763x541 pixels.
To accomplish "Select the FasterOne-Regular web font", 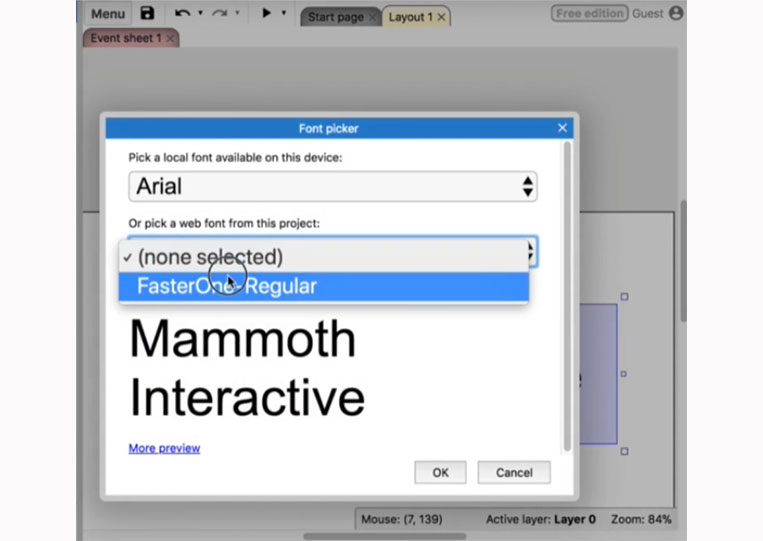I will 324,286.
